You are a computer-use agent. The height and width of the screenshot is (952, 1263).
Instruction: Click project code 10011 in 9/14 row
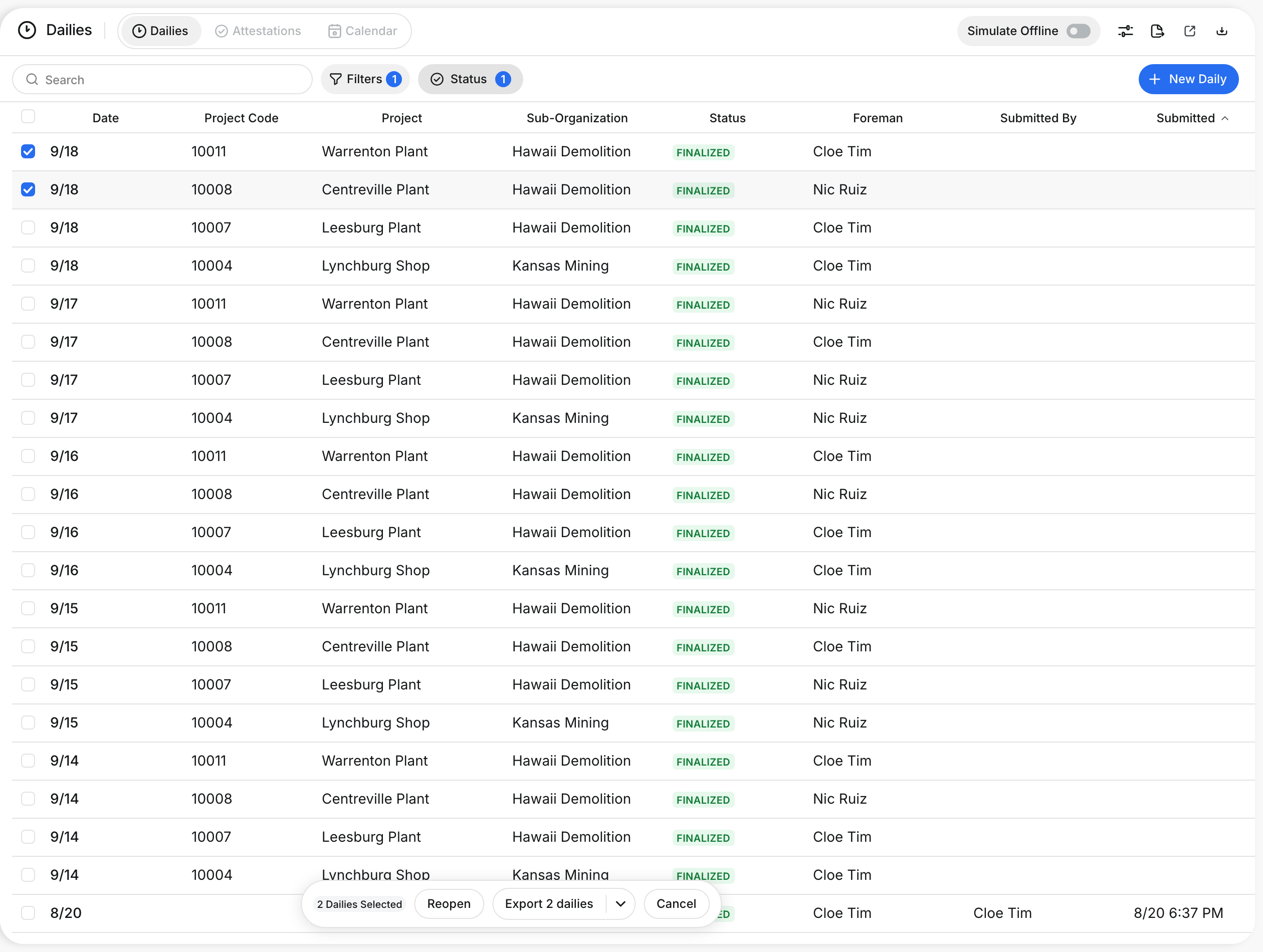click(x=208, y=760)
